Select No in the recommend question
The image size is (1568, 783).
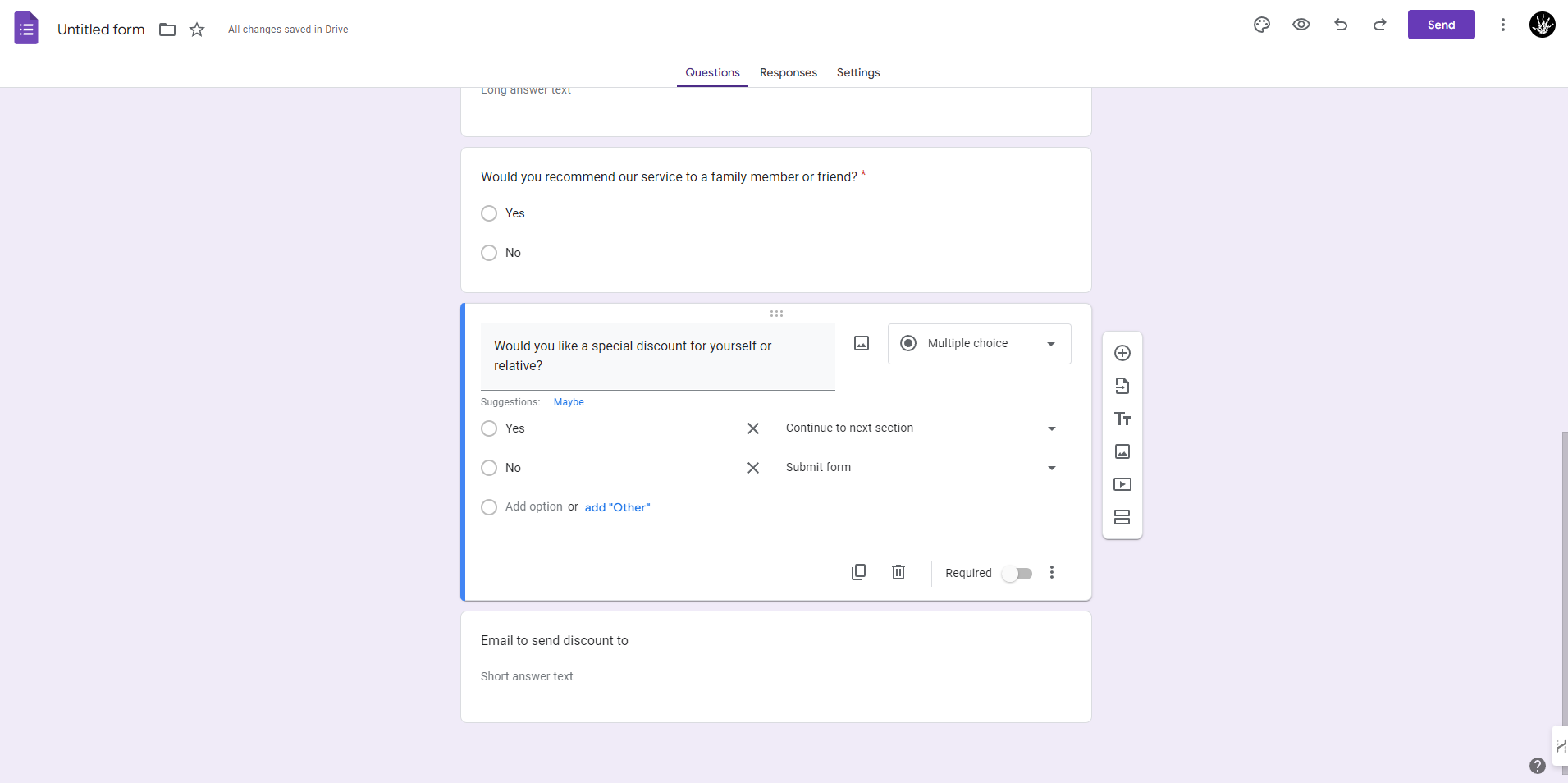pos(489,253)
